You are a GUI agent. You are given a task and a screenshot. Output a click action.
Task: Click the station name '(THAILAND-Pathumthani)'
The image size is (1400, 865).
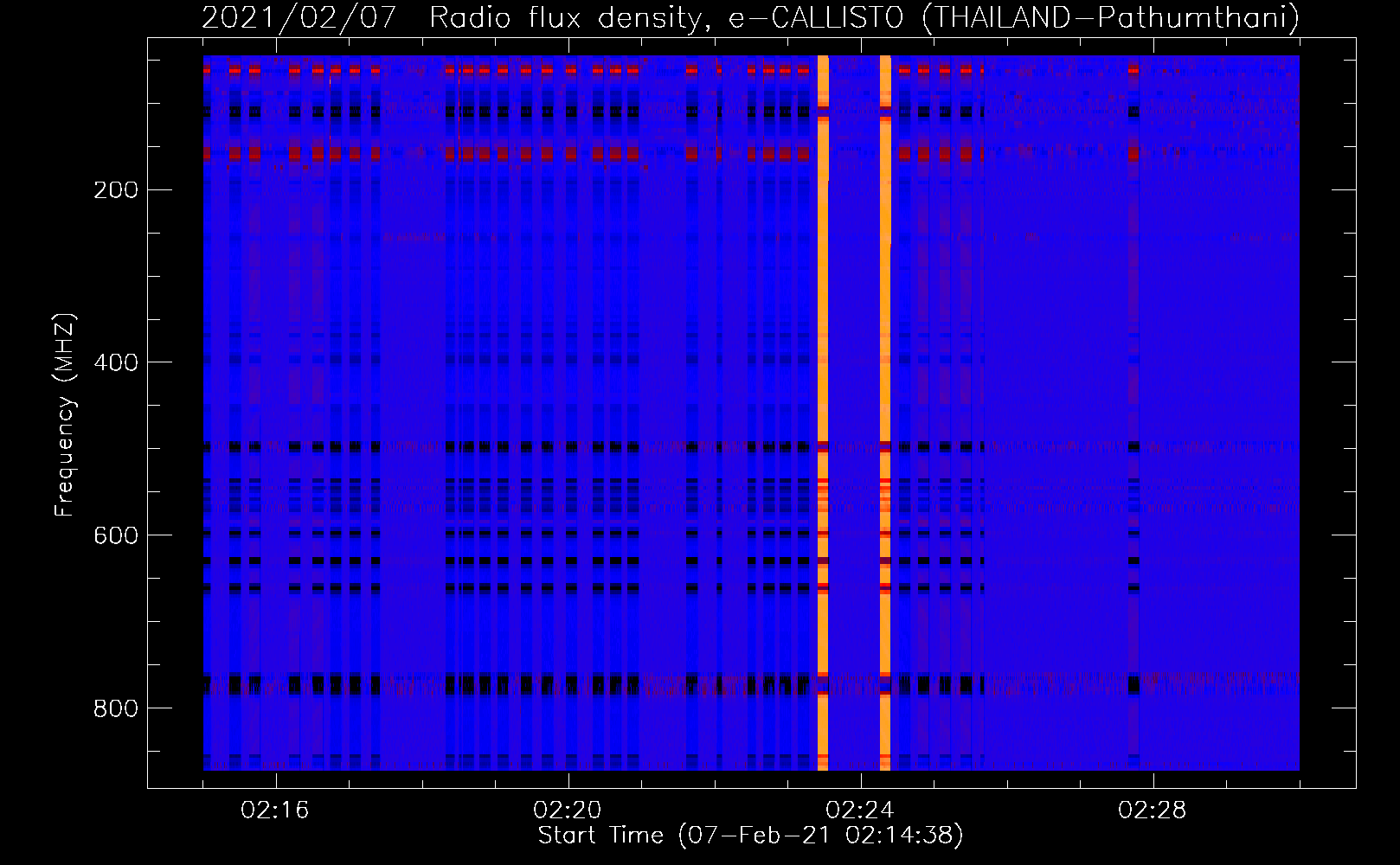(x=1111, y=17)
